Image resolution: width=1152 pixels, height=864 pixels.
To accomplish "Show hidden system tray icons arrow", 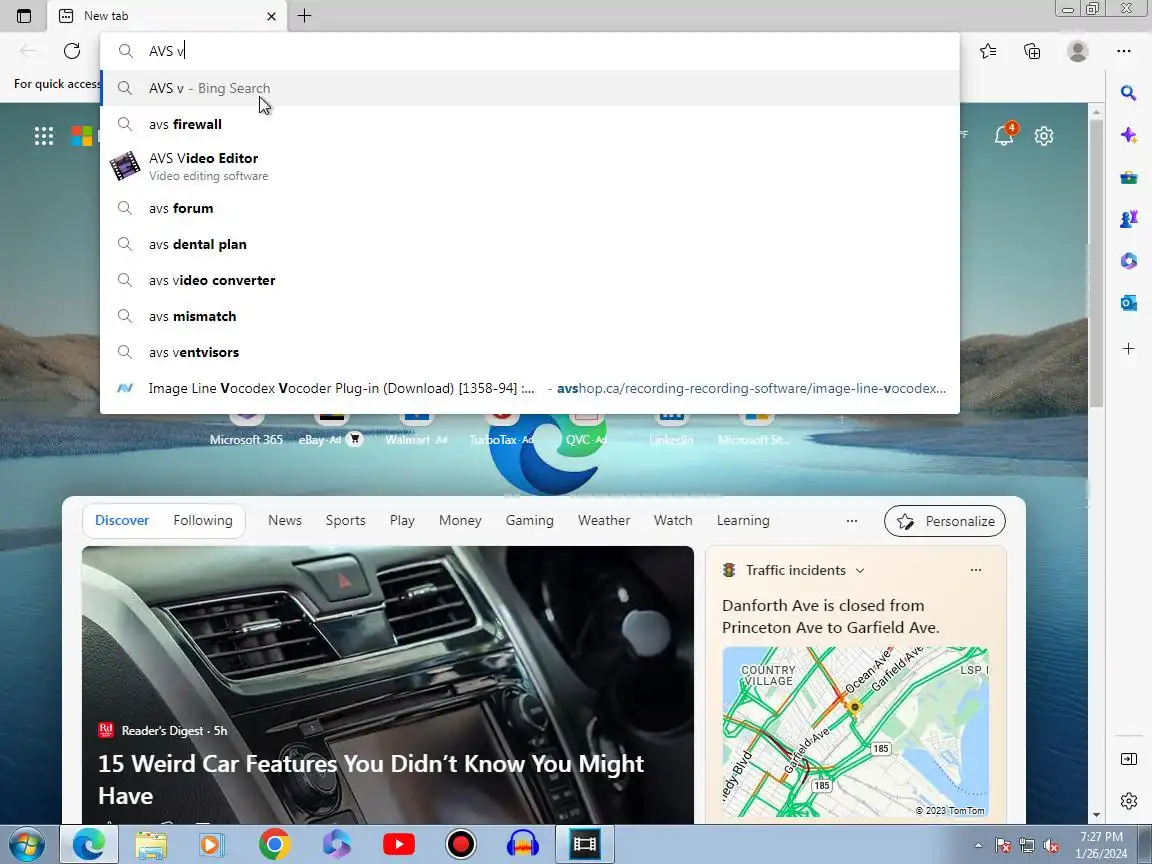I will pos(978,846).
